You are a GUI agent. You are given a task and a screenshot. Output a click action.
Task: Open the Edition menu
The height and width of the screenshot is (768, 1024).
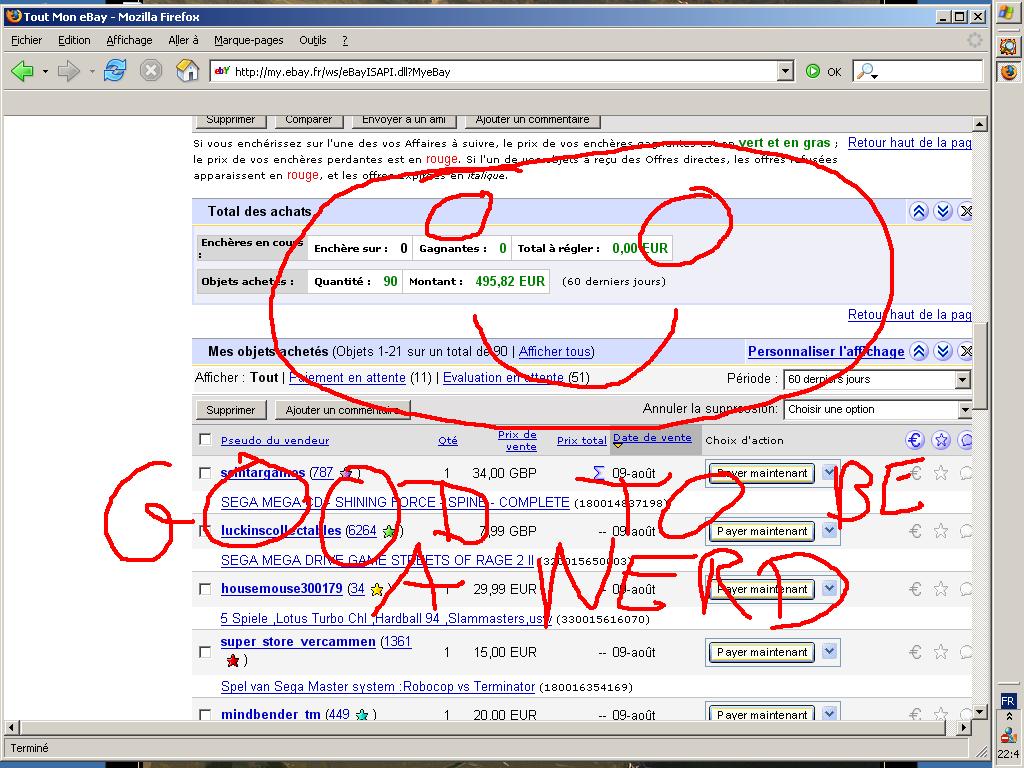click(x=74, y=40)
